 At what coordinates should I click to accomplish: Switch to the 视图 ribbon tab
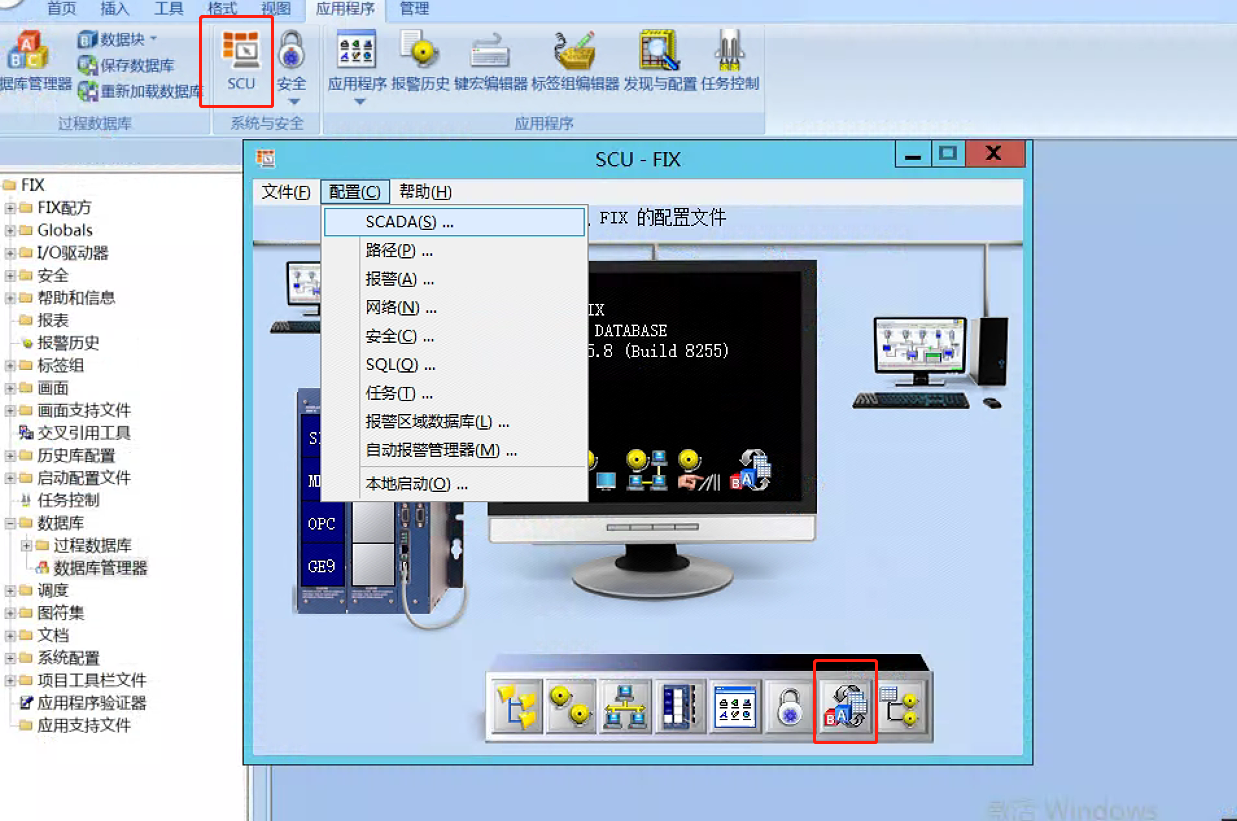point(274,11)
